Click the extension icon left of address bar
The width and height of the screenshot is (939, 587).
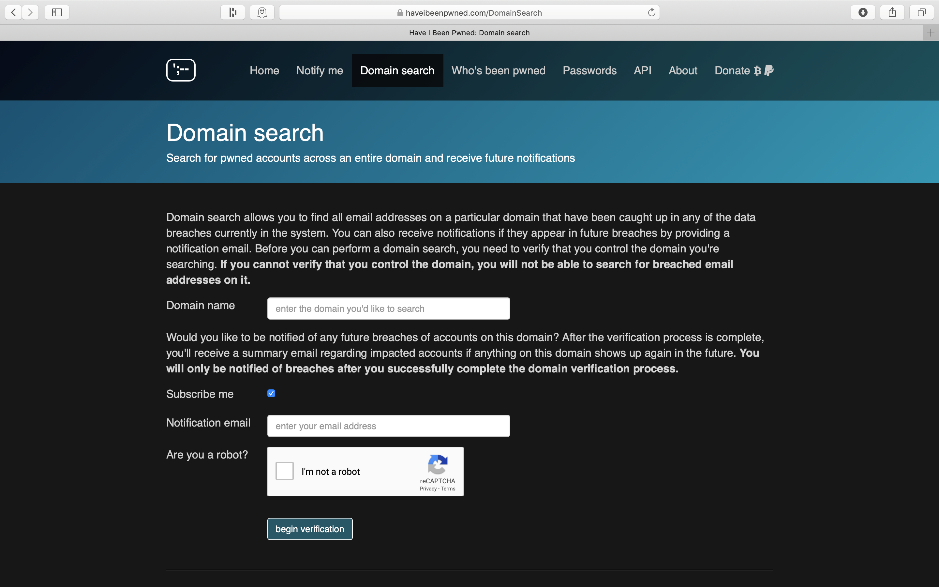(233, 12)
